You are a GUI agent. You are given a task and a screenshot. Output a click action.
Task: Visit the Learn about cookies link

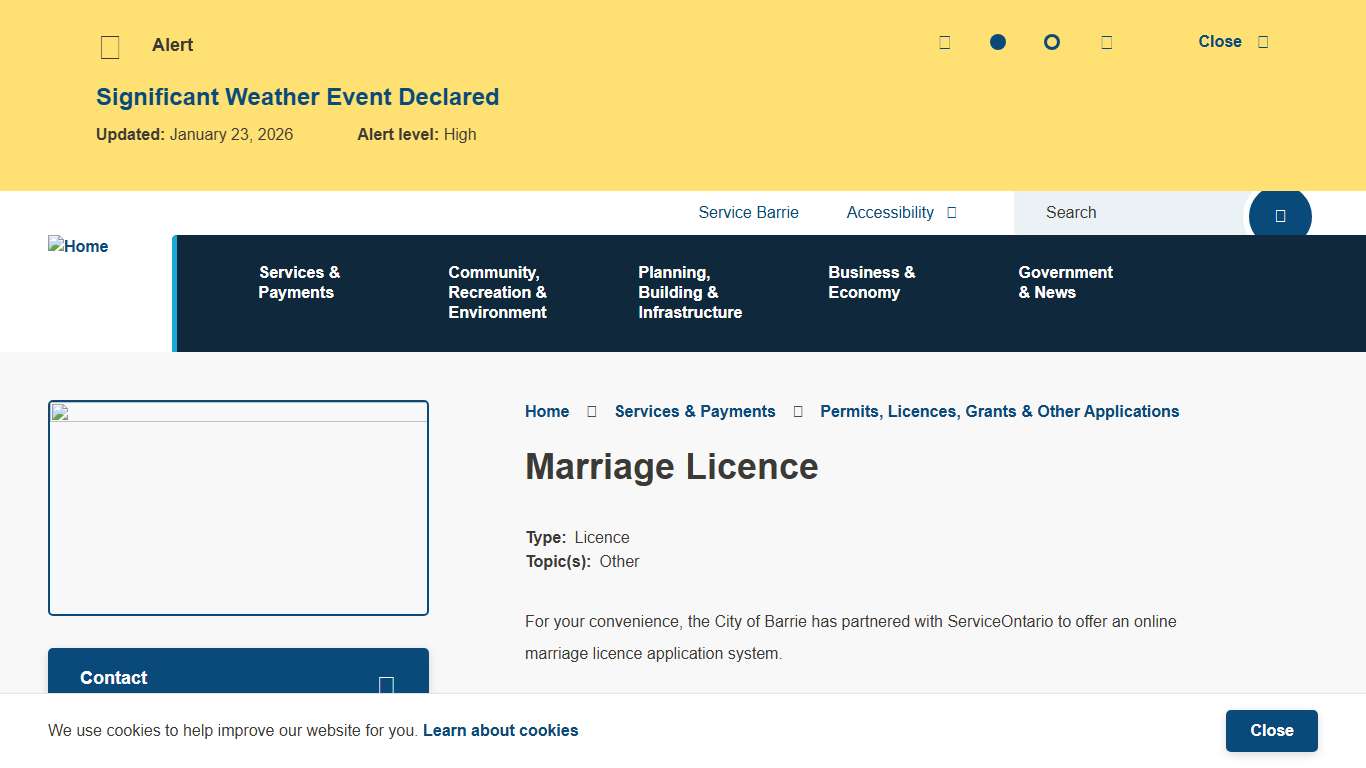pyautogui.click(x=501, y=730)
